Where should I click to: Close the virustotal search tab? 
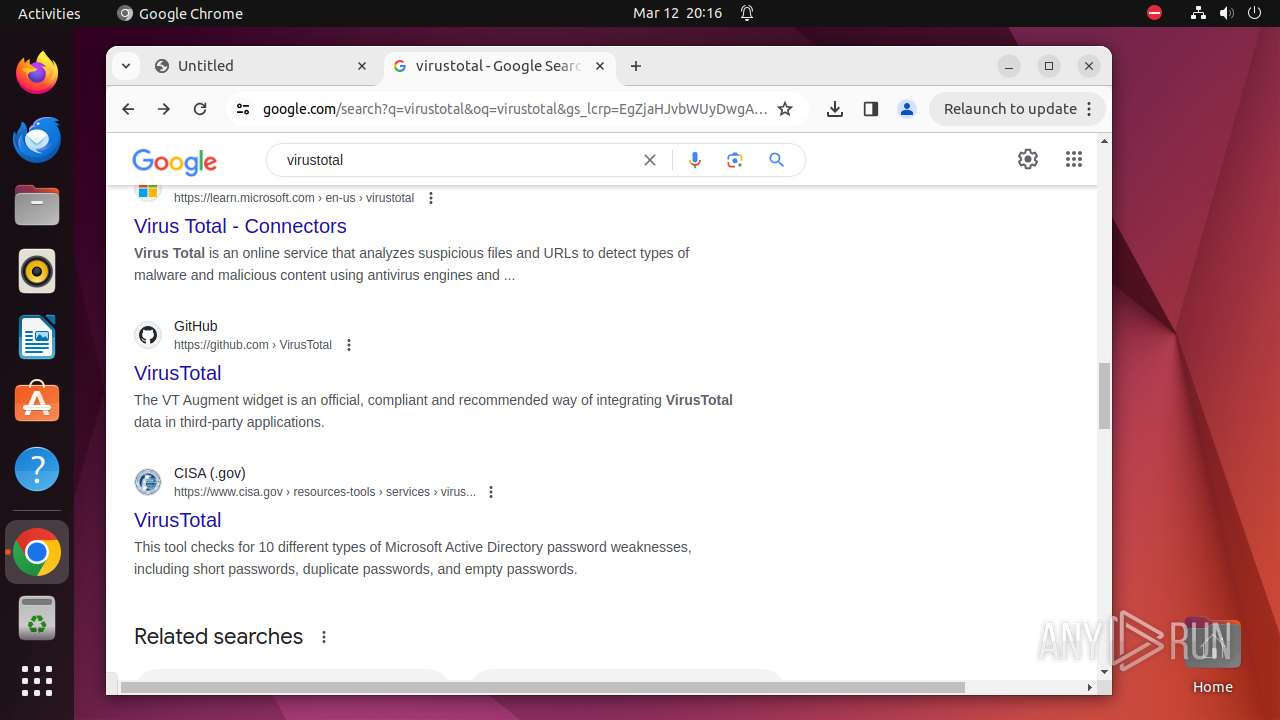click(600, 66)
